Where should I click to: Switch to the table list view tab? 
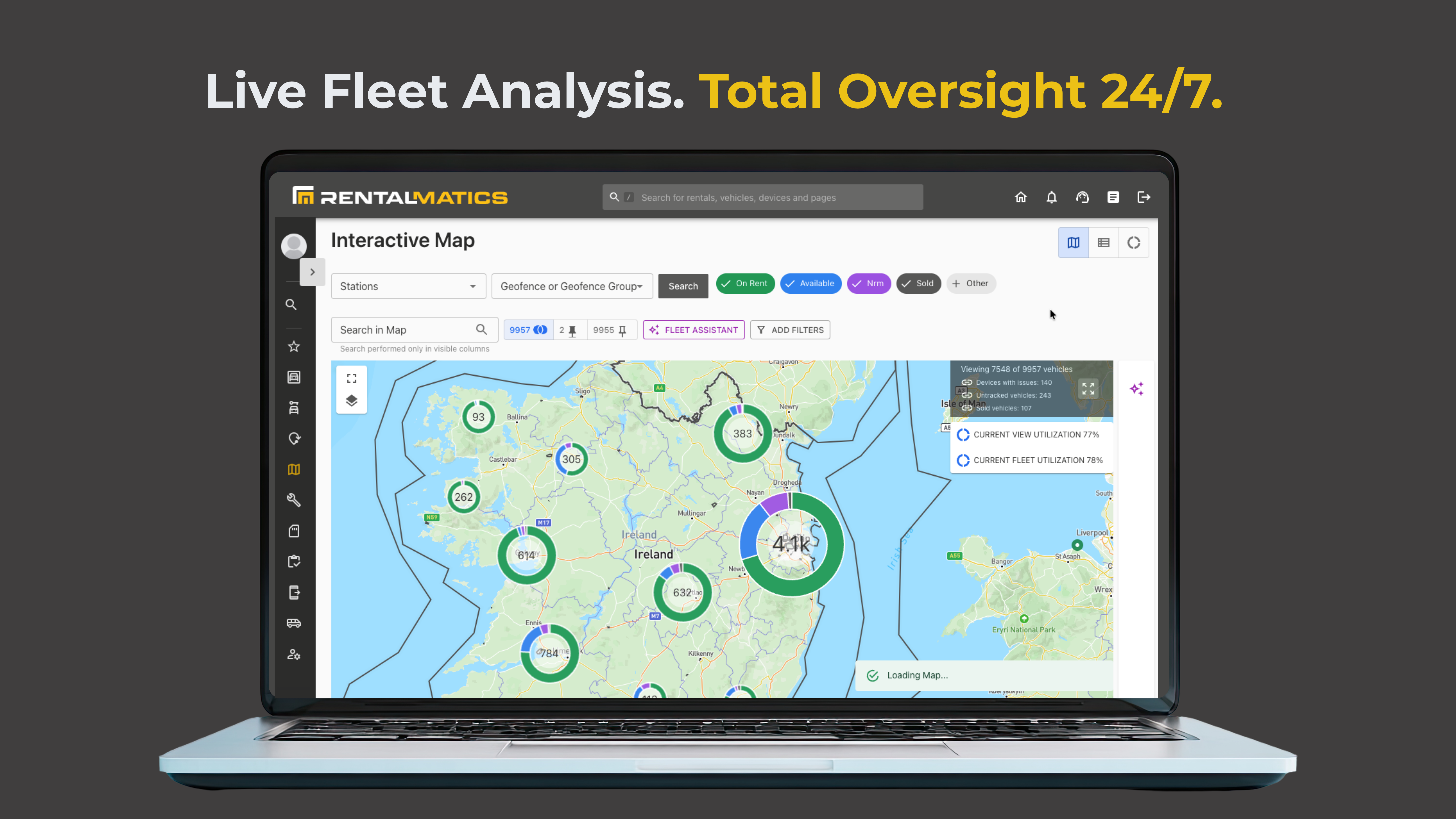(x=1103, y=242)
